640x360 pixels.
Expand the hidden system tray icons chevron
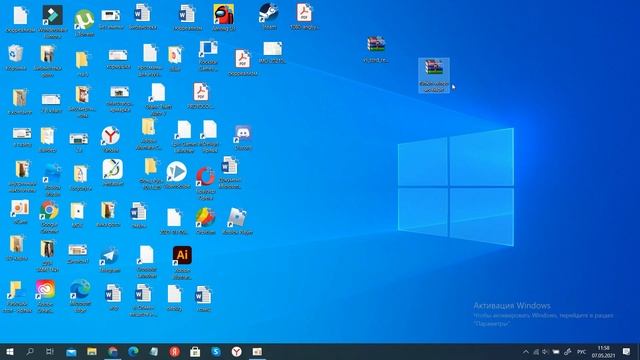click(525, 352)
